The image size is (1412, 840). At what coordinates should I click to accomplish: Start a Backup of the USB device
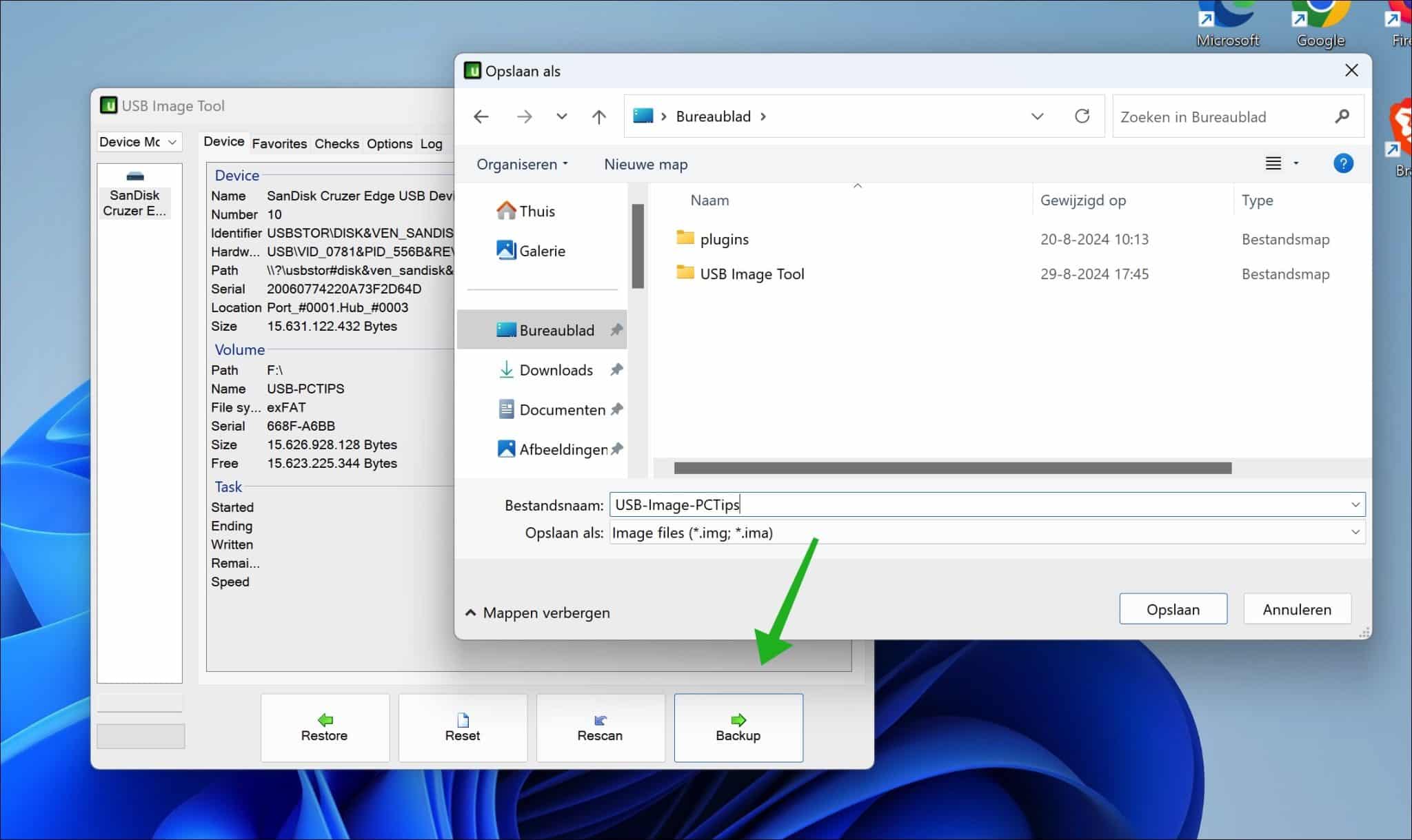(738, 727)
